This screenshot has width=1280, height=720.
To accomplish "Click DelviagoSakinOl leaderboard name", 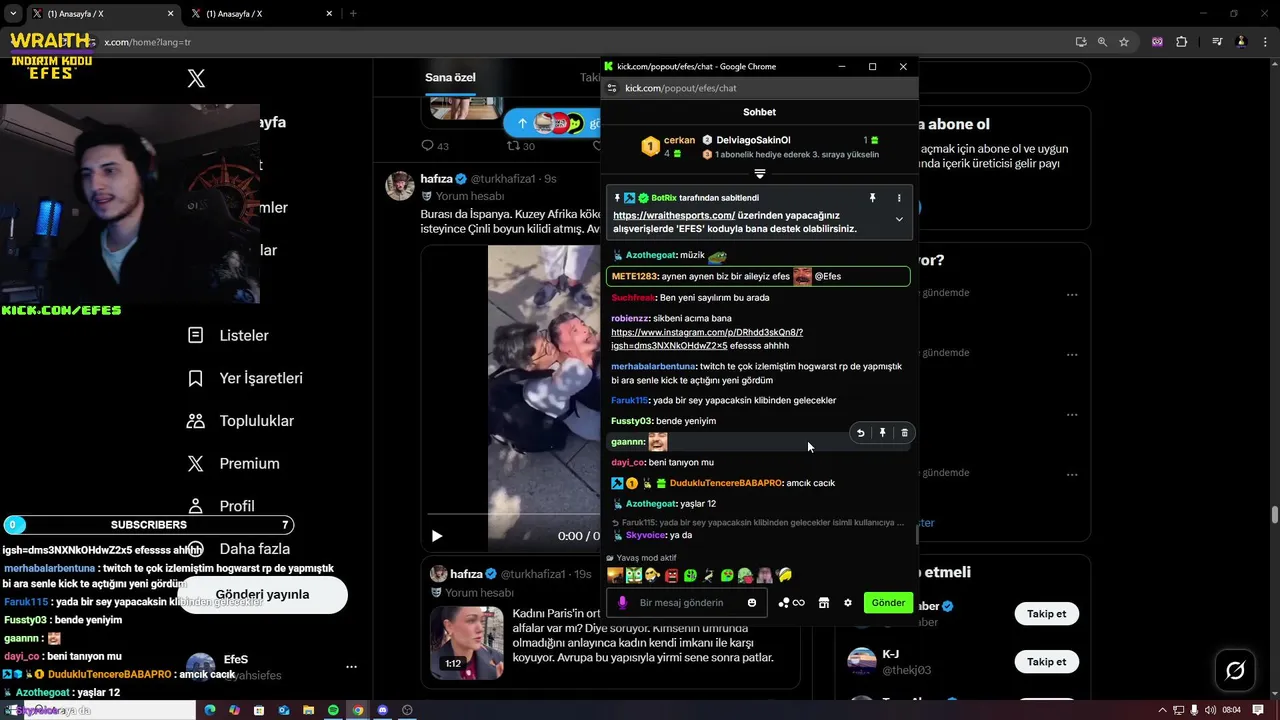I will click(753, 140).
